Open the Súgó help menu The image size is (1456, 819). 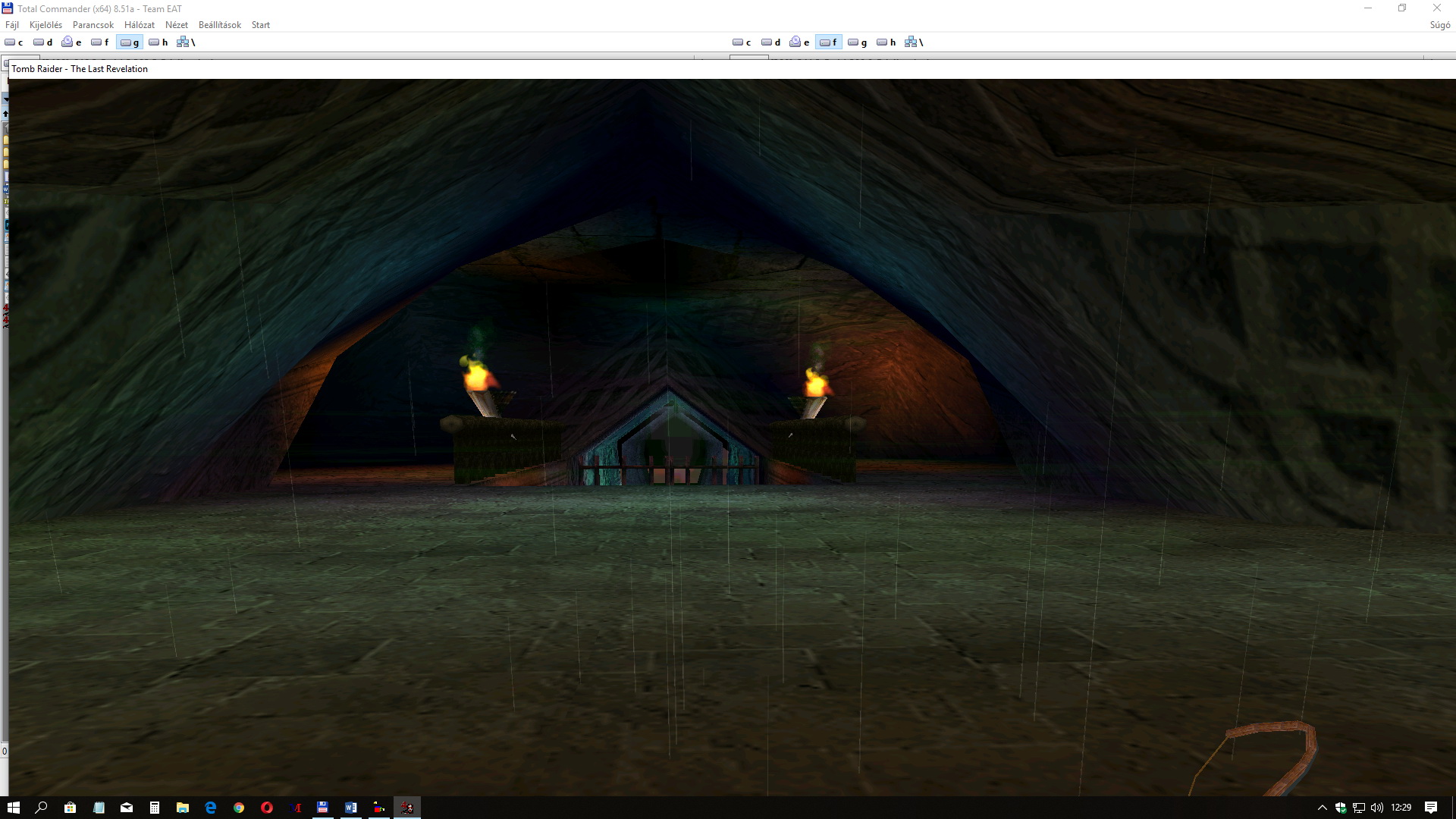click(x=1439, y=25)
